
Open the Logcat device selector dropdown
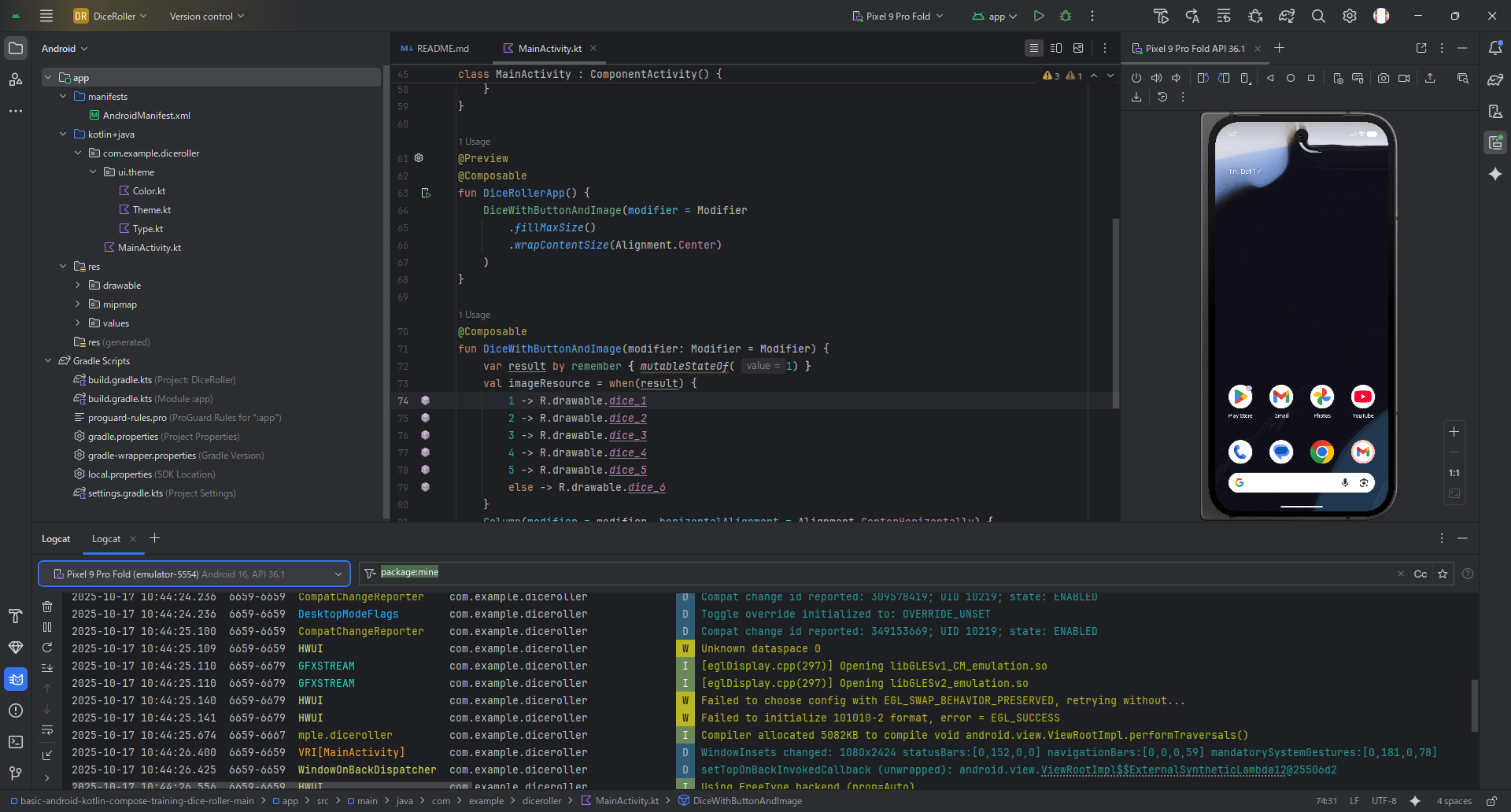coord(194,574)
